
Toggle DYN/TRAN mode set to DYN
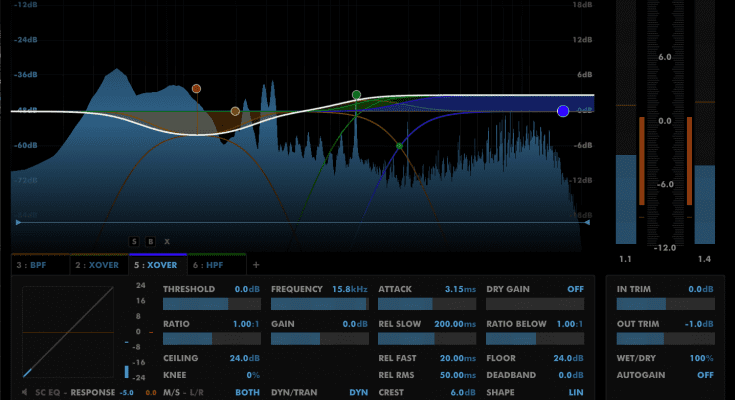pyautogui.click(x=358, y=392)
